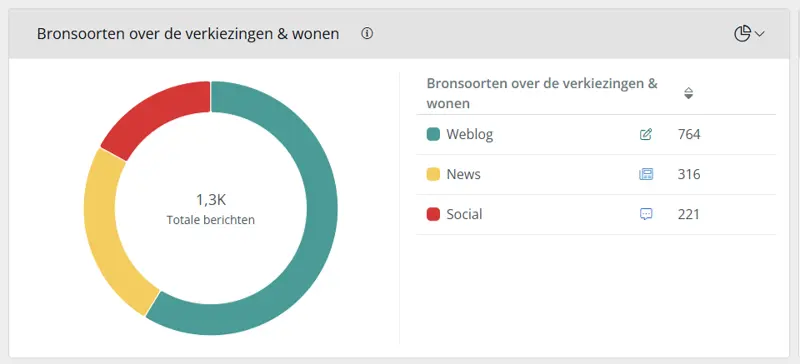
Task: Select the Social row label
Action: tap(464, 214)
